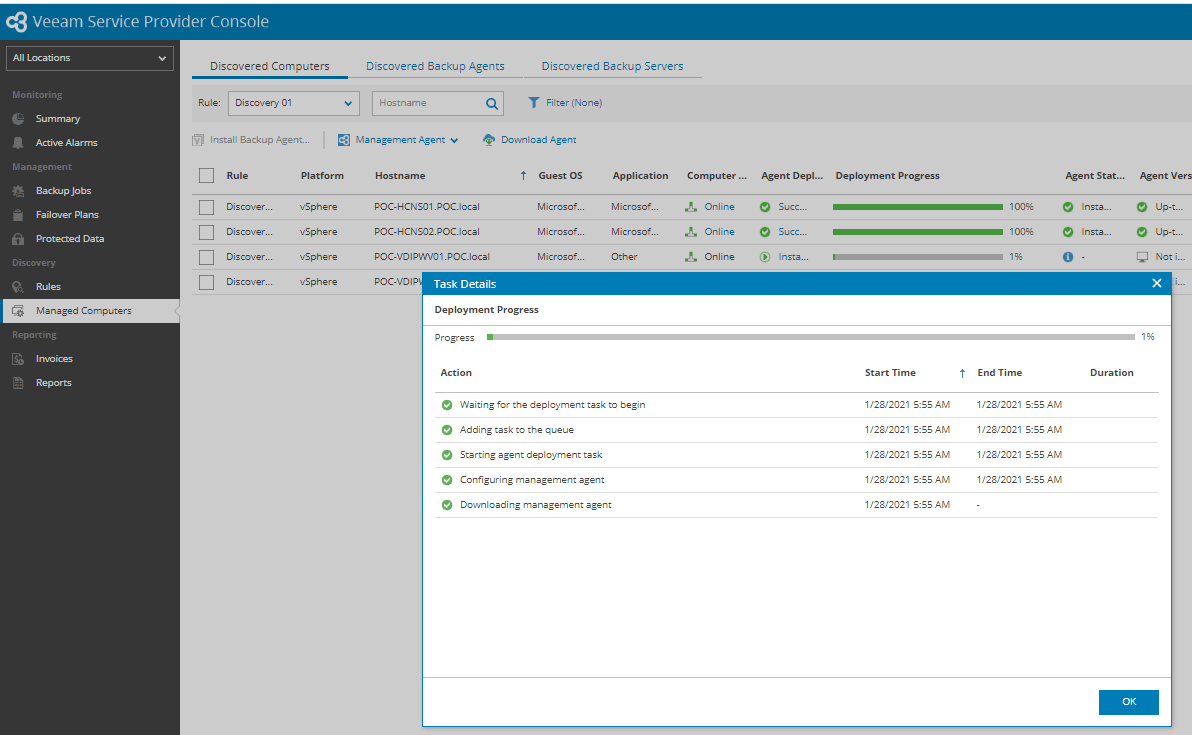Select Waiting for the deployment task row
1192x735 pixels.
(796, 405)
